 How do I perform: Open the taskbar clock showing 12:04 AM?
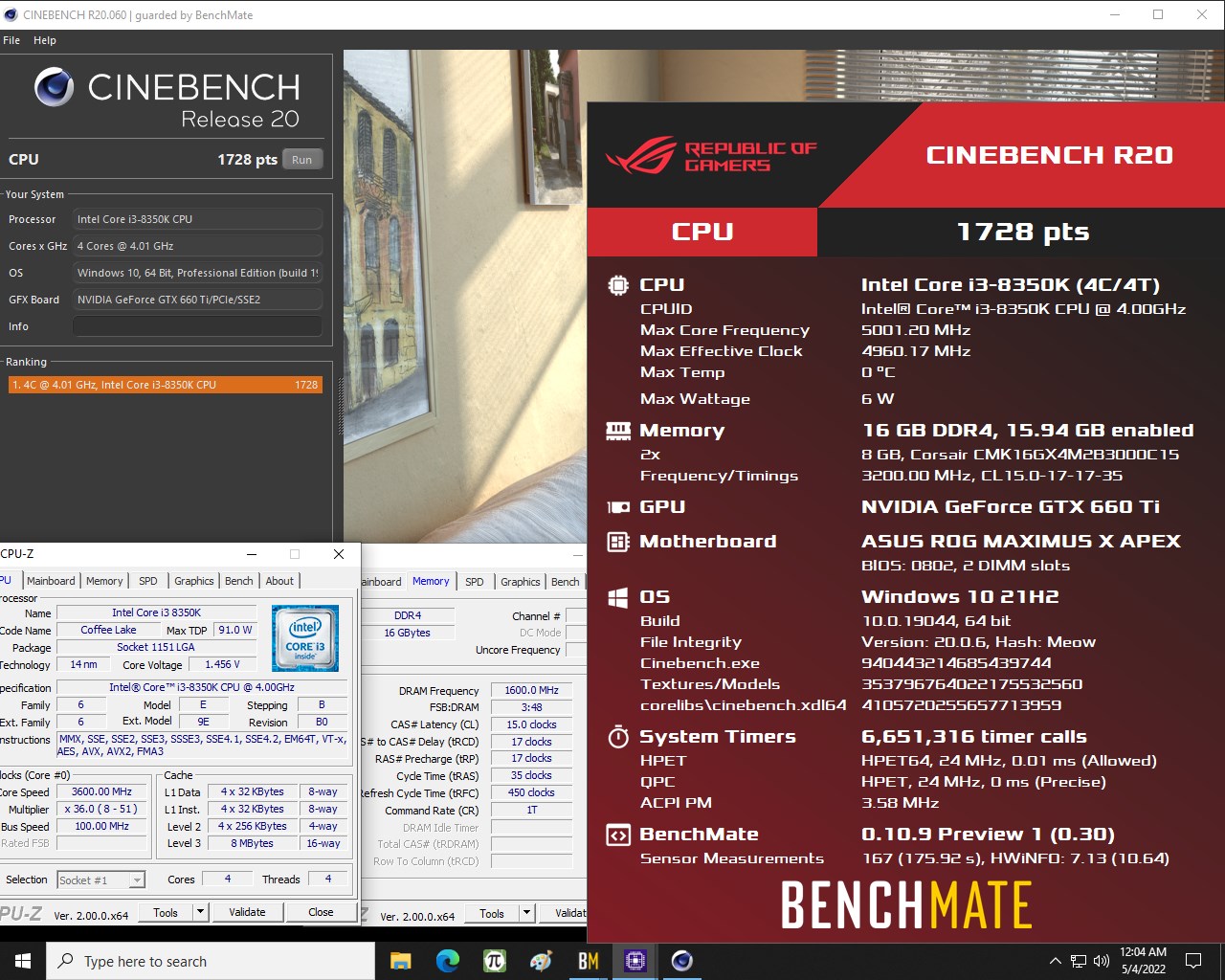(x=1143, y=961)
